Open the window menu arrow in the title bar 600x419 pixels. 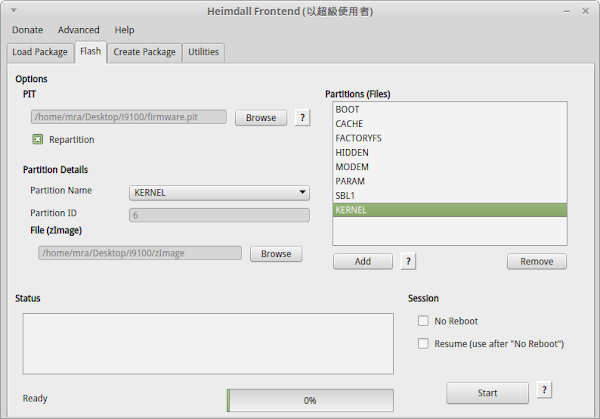tap(13, 10)
